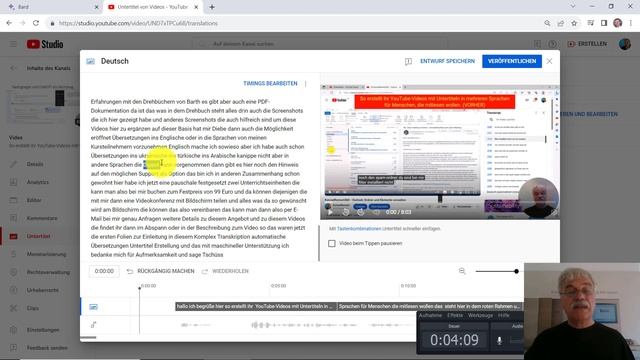Image resolution: width=640 pixels, height=360 pixels.
Task: Click the timeline playhead marker
Action: click(139, 289)
